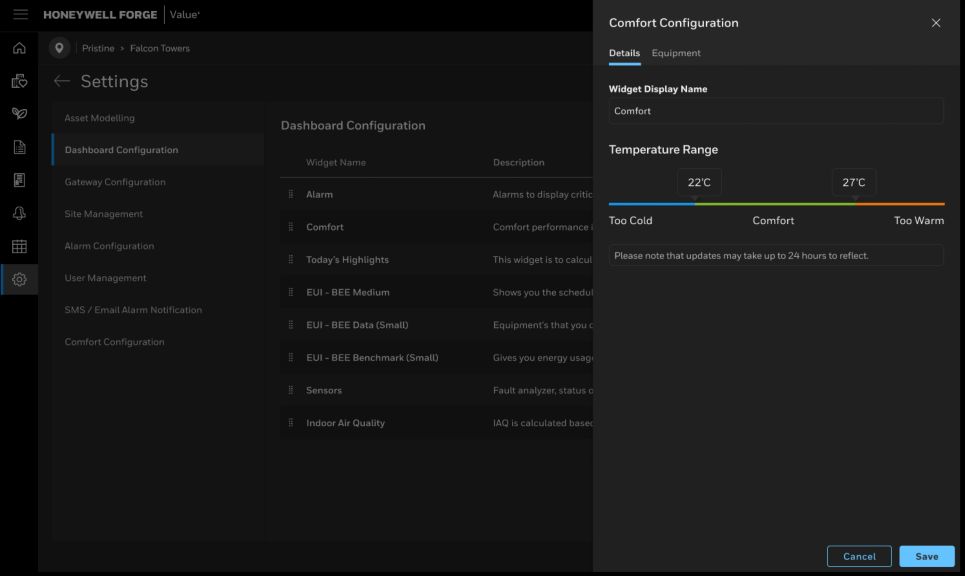Click the Widget Name column header
Image resolution: width=965 pixels, height=576 pixels.
click(x=336, y=162)
